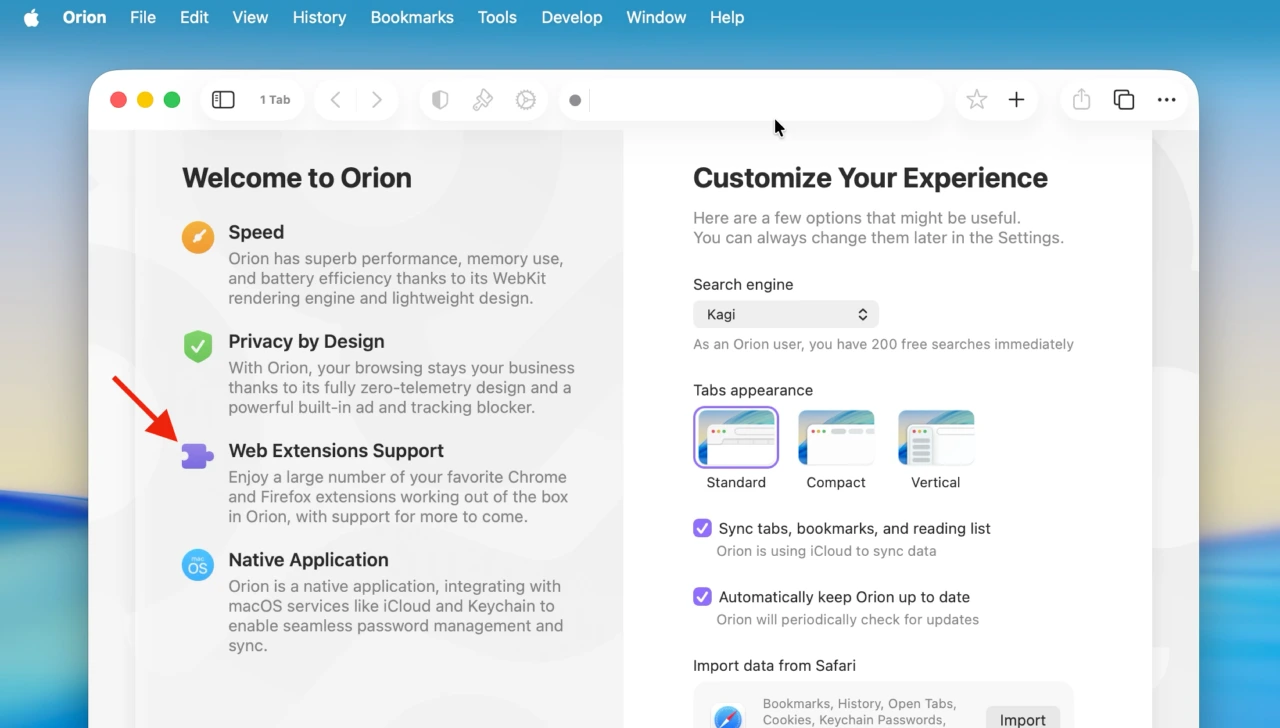Viewport: 1280px width, 728px height.
Task: Open the Bookmarks menu
Action: (412, 17)
